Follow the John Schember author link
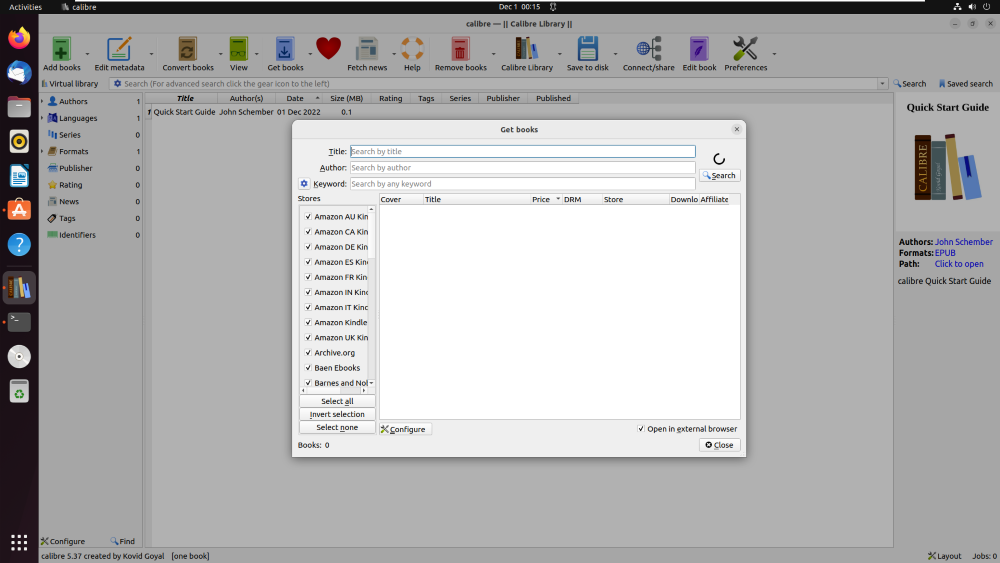The image size is (1000, 563). coord(963,242)
